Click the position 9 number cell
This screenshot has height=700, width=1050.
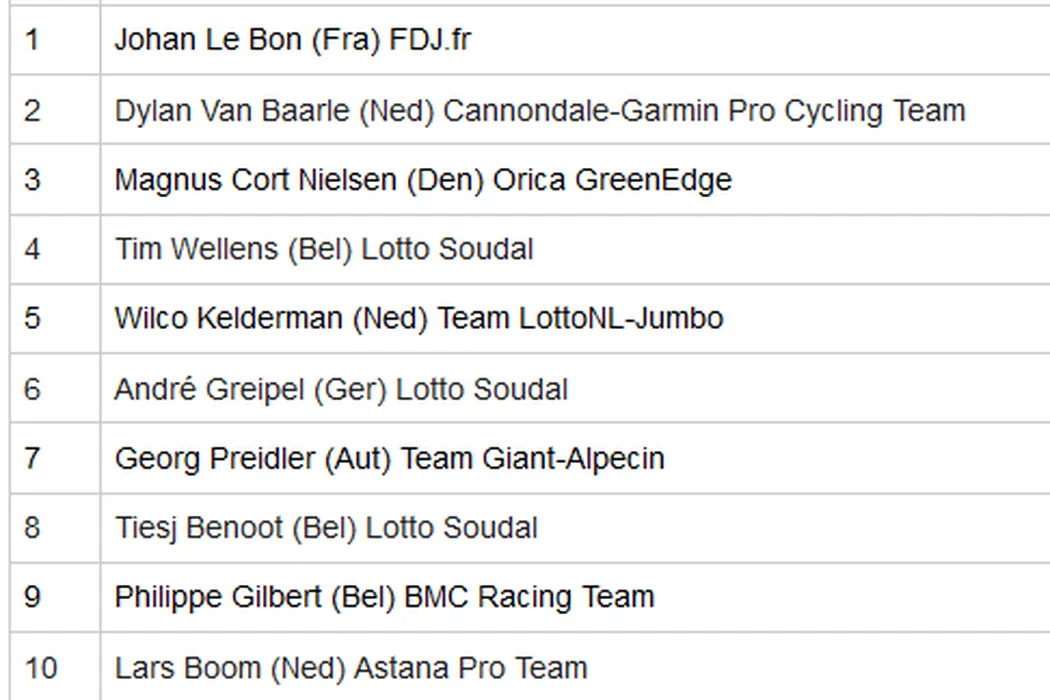tap(32, 597)
